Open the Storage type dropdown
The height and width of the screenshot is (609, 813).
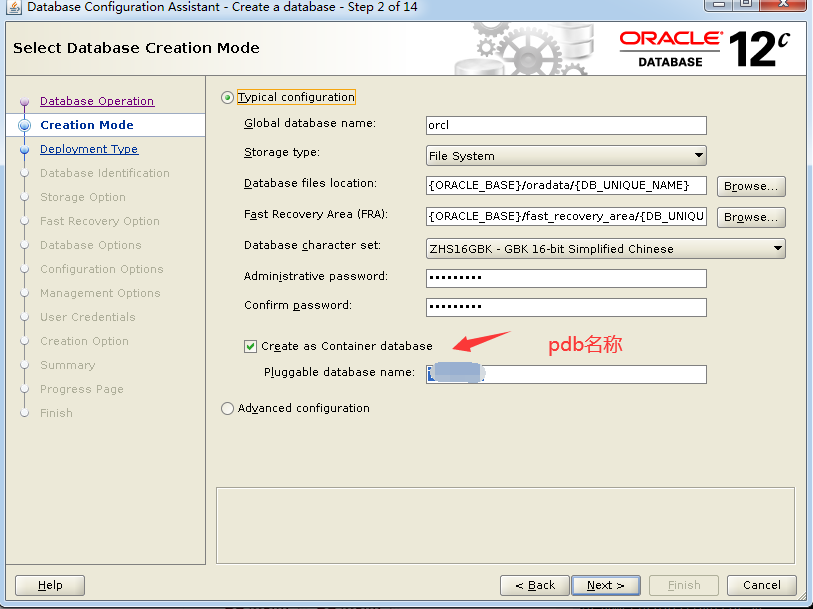click(x=566, y=155)
